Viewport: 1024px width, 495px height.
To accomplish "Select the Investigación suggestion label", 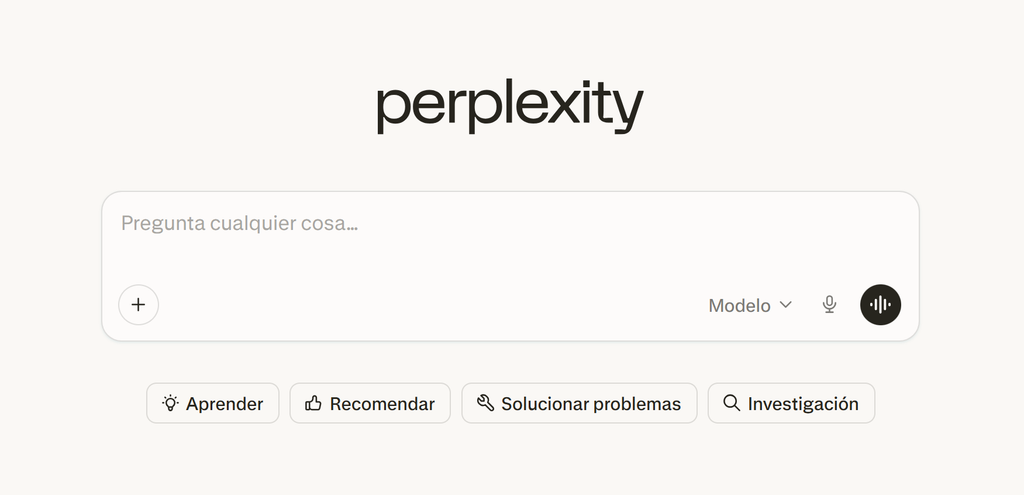I will pos(803,404).
